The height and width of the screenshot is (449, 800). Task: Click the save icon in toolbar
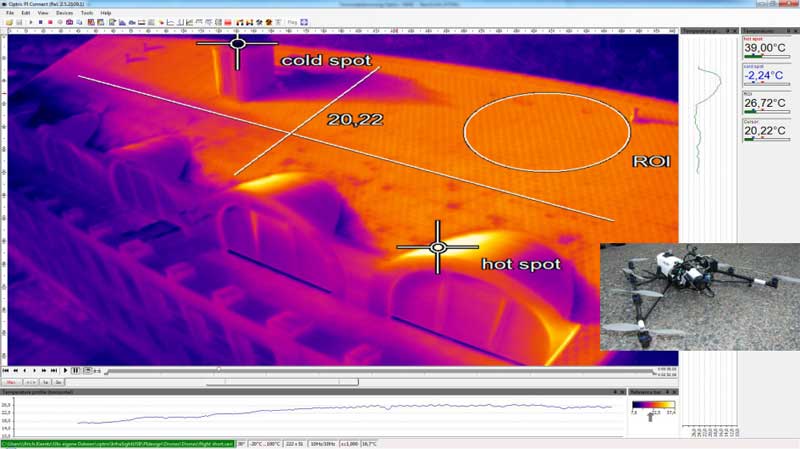point(17,22)
